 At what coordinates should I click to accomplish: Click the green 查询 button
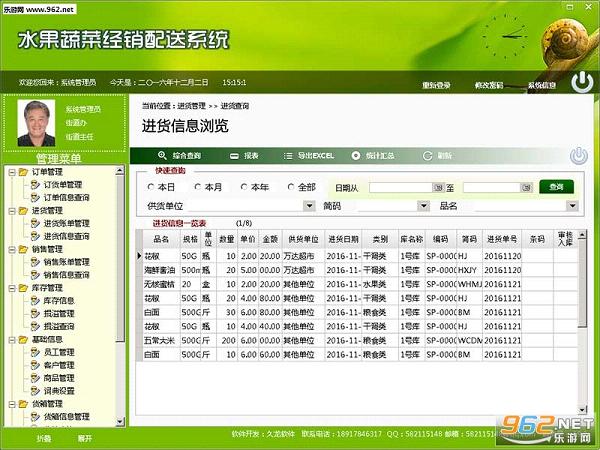pos(556,187)
